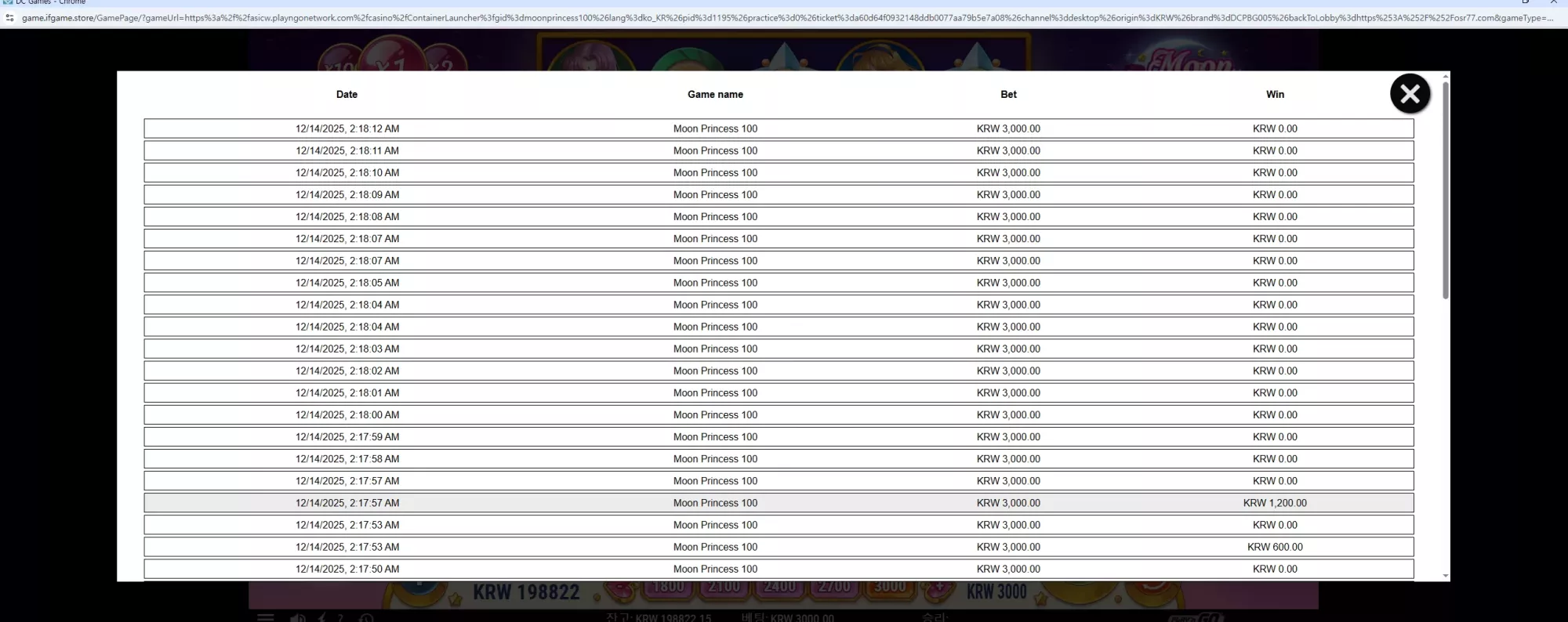Click the Bet value in the 2:18:08 AM row
This screenshot has height=622, width=1568.
click(x=1008, y=217)
